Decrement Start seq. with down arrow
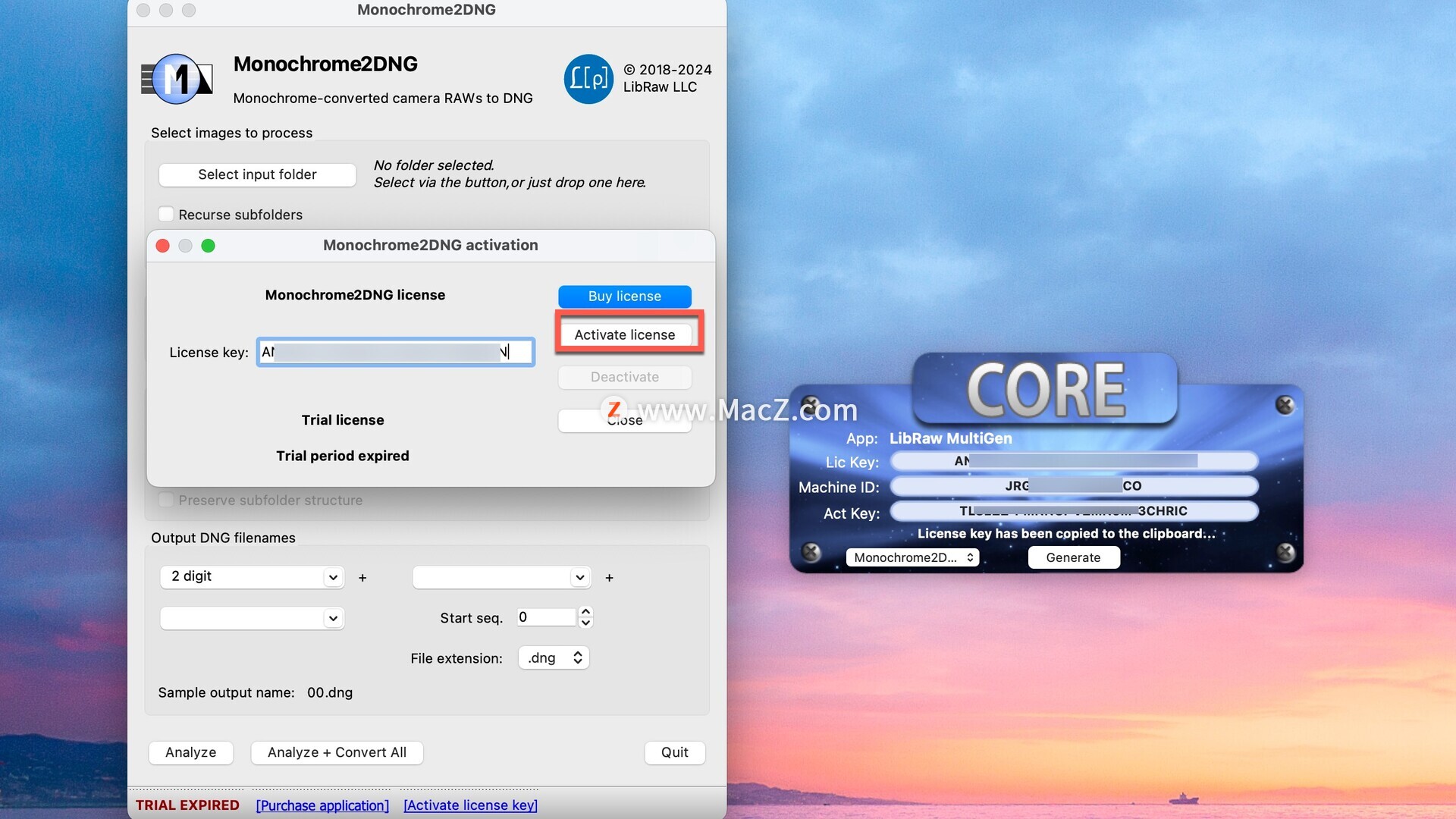The height and width of the screenshot is (819, 1456). tap(585, 623)
